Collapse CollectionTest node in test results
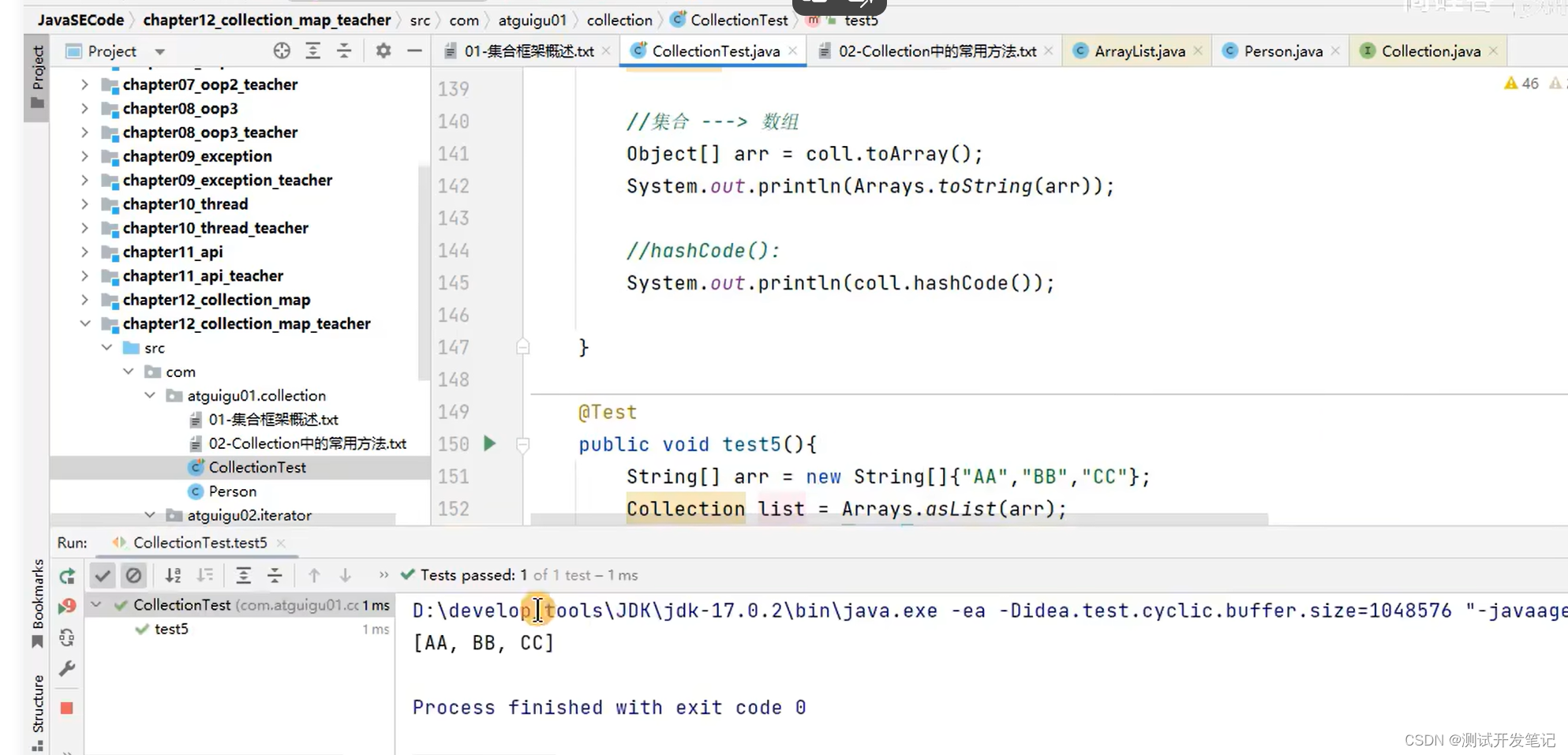This screenshot has height=755, width=1568. tap(96, 605)
